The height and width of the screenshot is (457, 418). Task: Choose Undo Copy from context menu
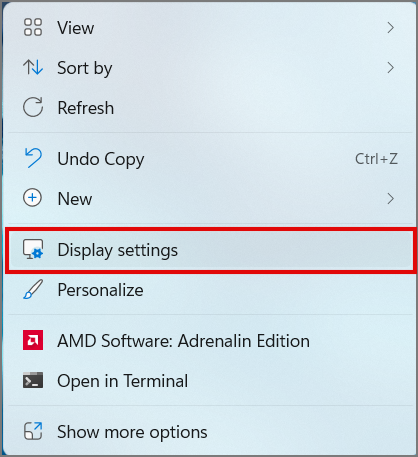210,158
